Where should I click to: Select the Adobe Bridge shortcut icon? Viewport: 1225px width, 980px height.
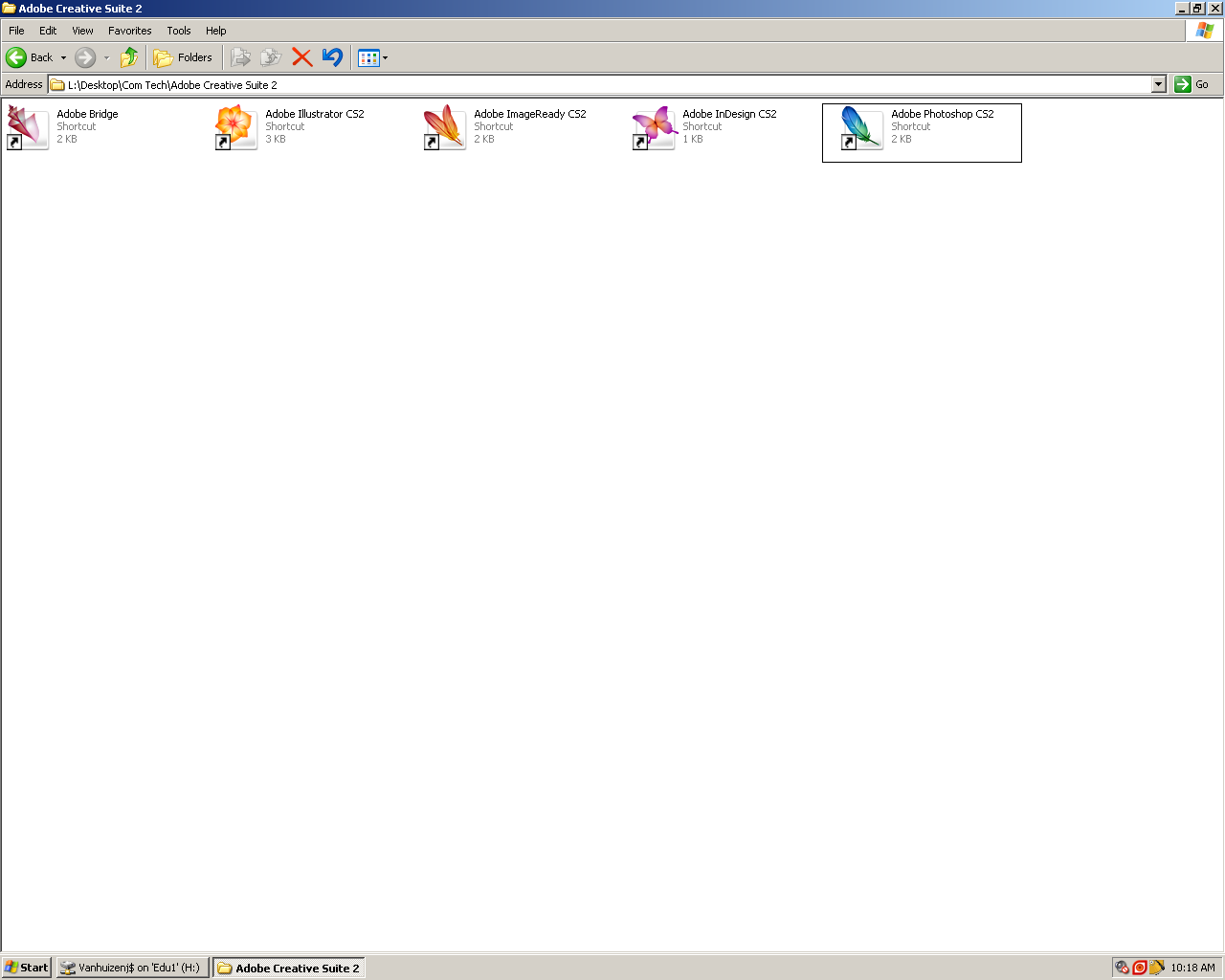point(27,127)
